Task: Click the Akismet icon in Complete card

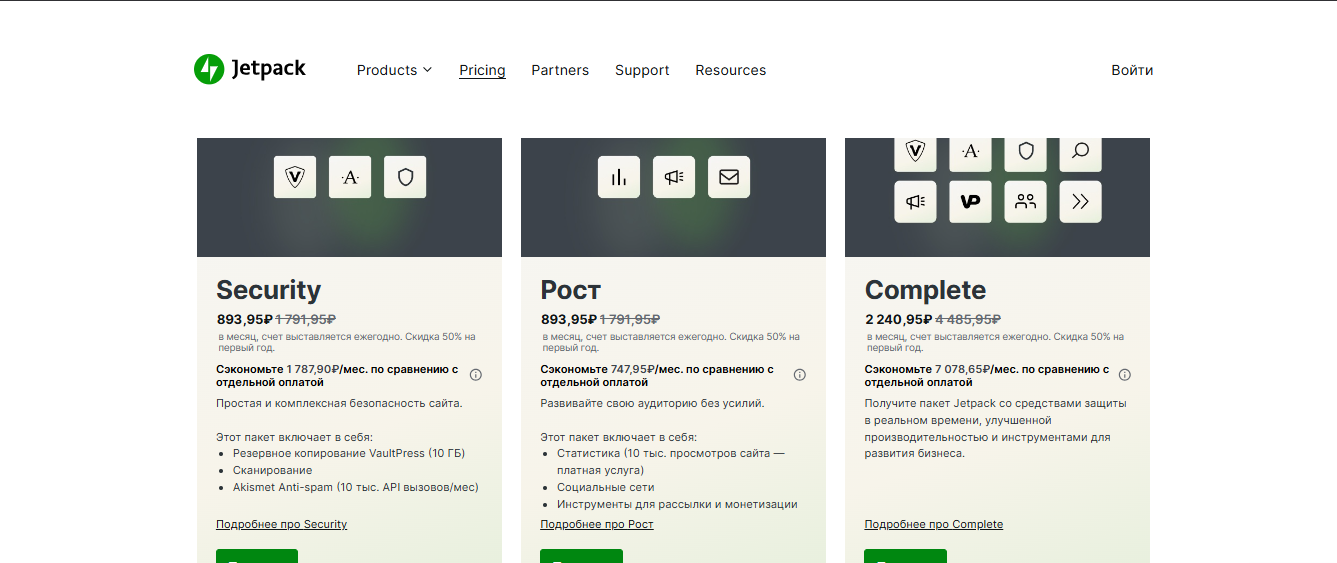Action: pos(970,153)
